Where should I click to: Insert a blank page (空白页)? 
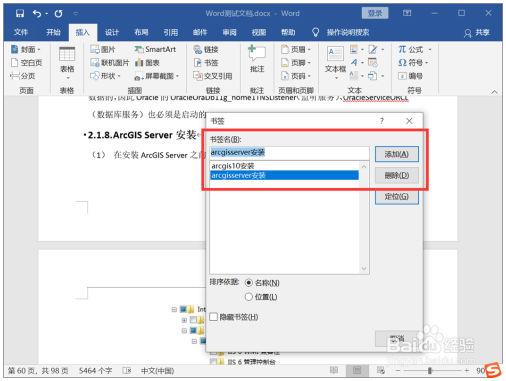26,63
